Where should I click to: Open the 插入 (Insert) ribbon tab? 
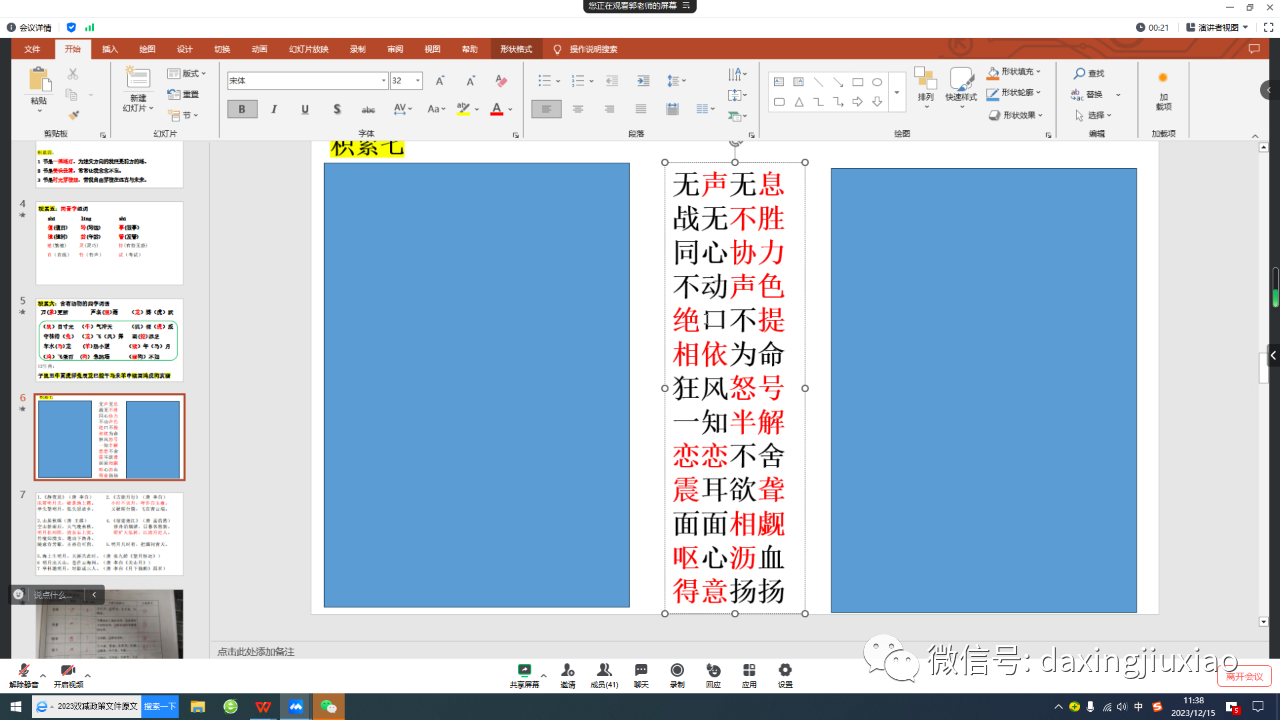[x=110, y=49]
